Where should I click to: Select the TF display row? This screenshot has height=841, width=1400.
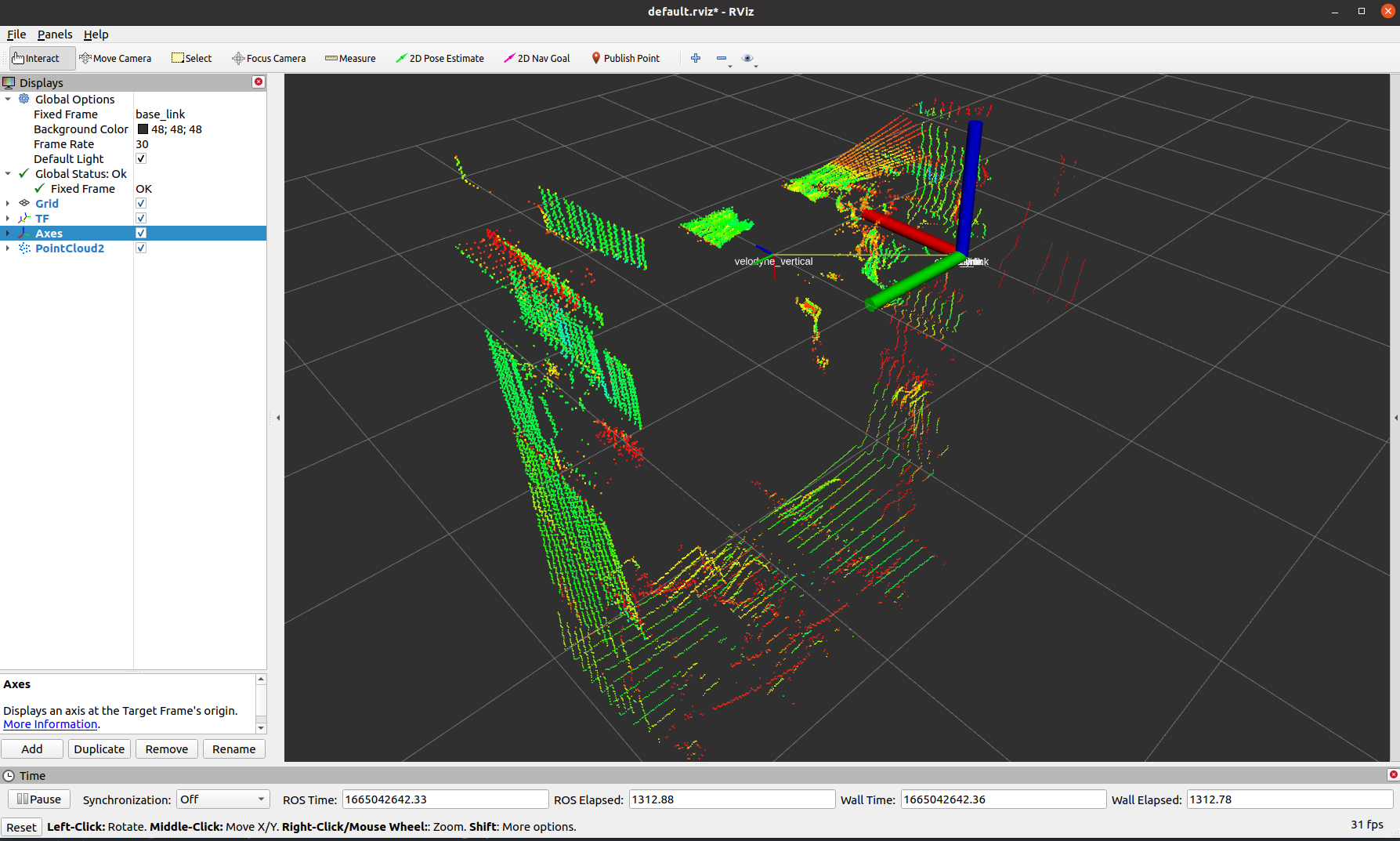tap(133, 218)
